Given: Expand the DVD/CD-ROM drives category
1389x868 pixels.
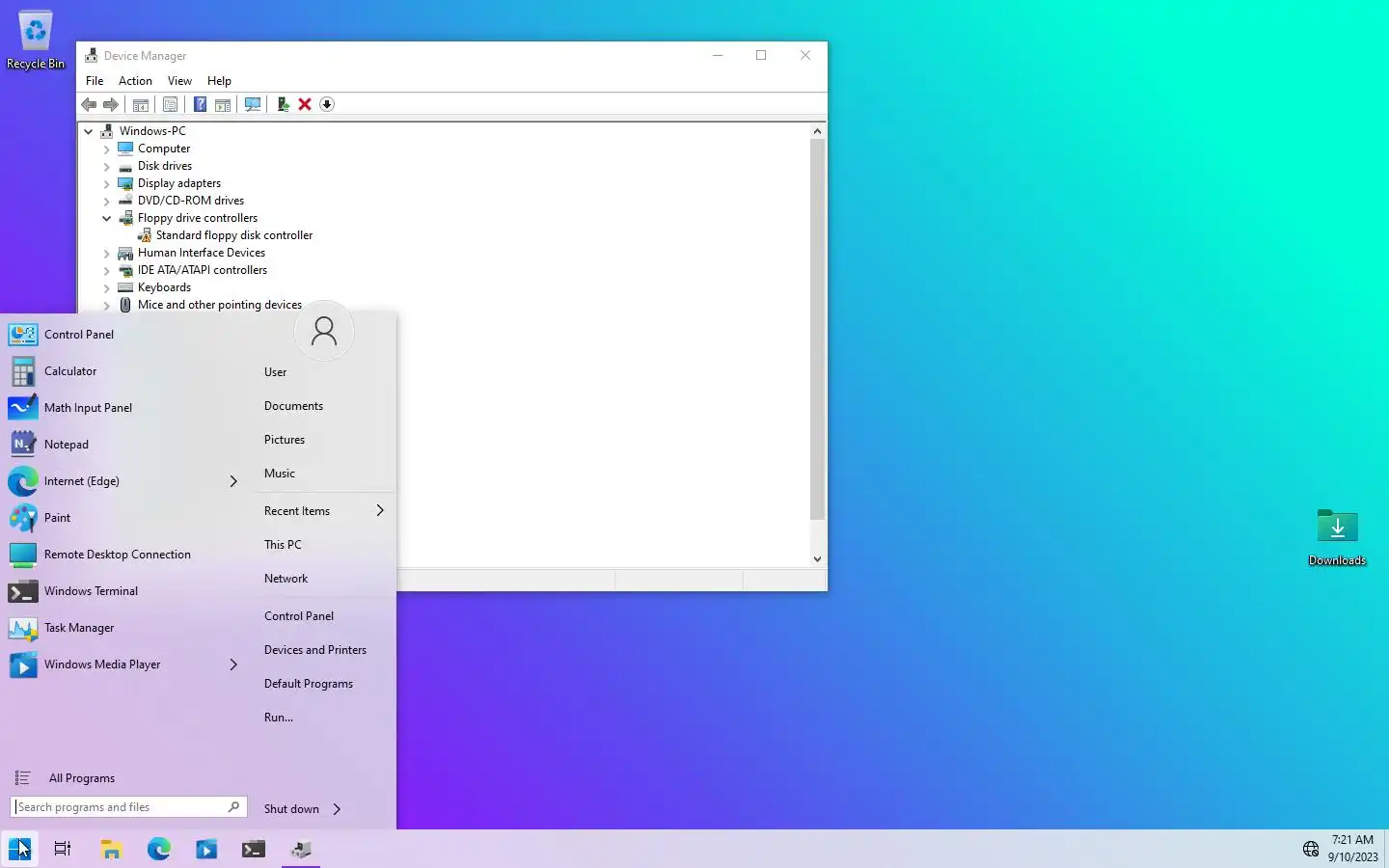Looking at the screenshot, I should (107, 201).
